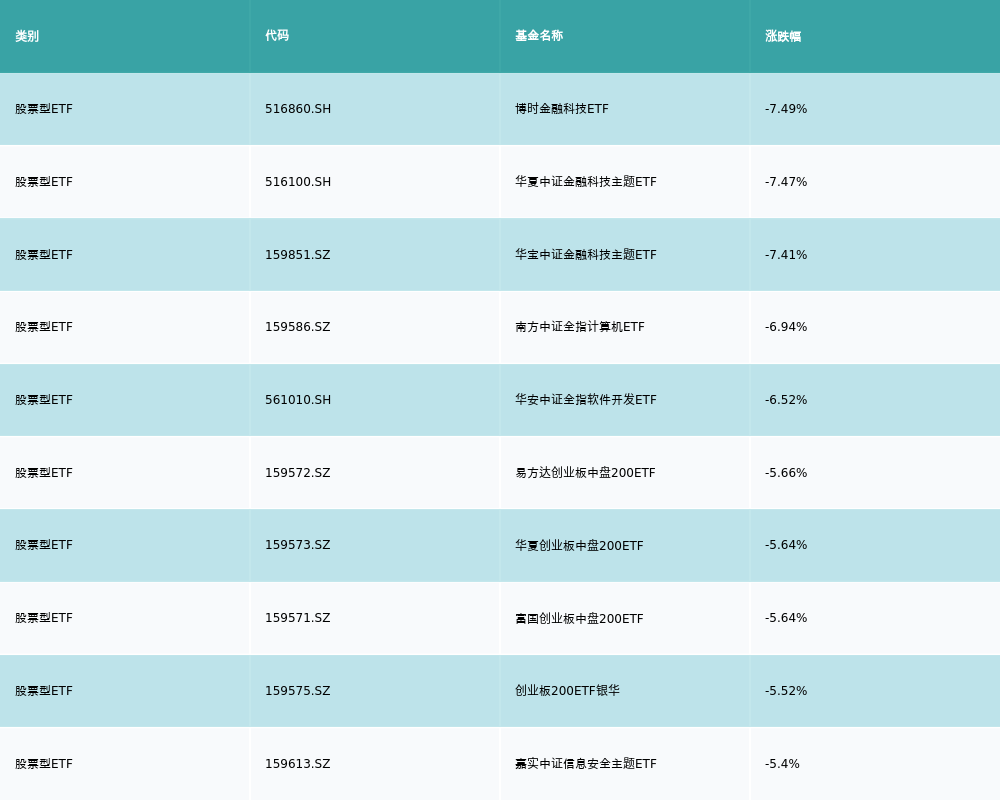Select fund 华宝中证金融科技主题ETF

[x=585, y=255]
